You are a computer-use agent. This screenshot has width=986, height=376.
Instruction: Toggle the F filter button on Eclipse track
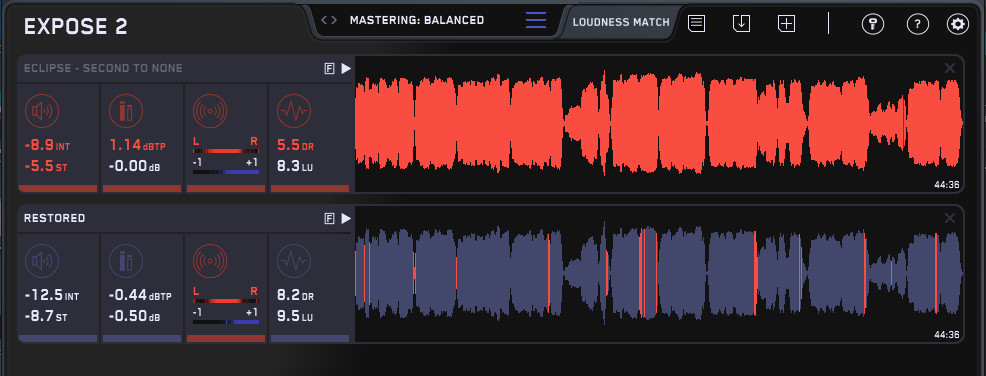[x=329, y=69]
